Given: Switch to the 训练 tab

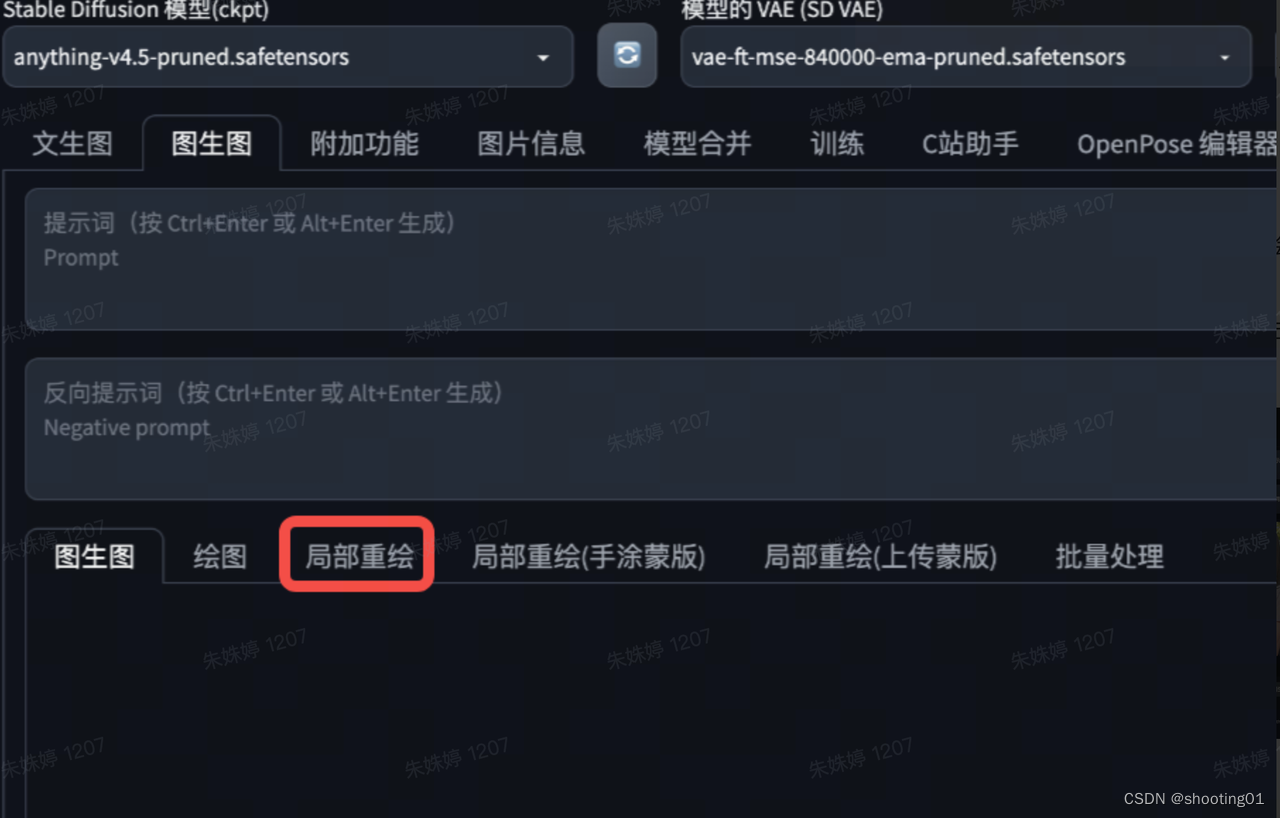Looking at the screenshot, I should (x=837, y=144).
